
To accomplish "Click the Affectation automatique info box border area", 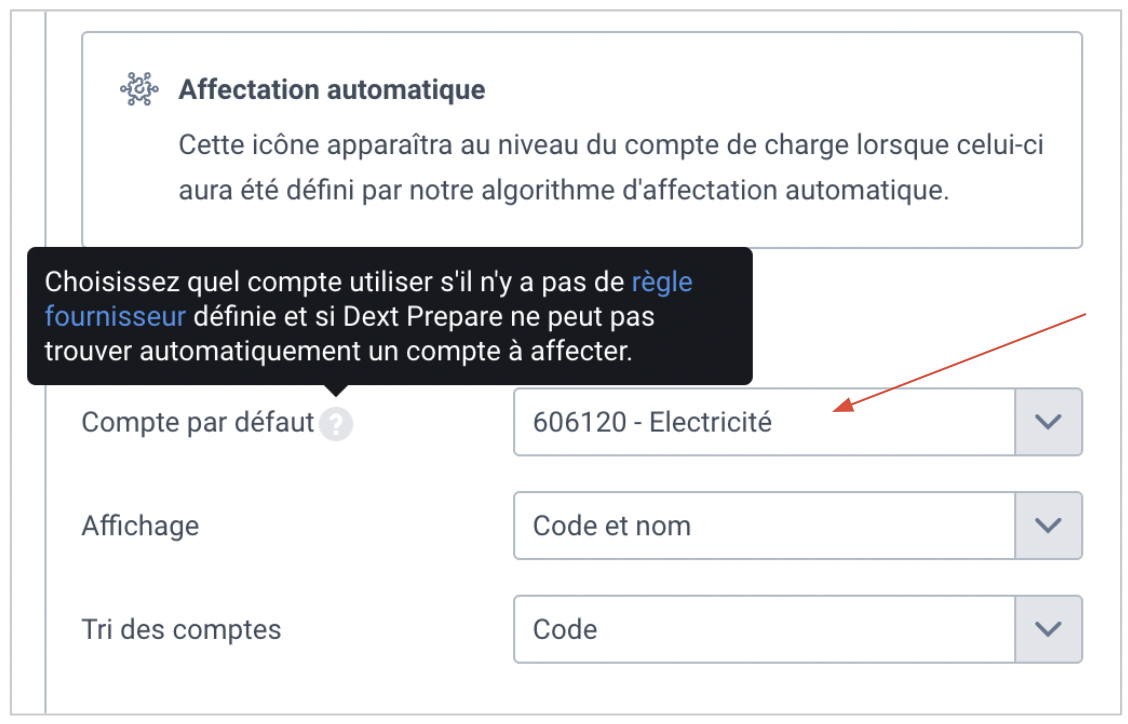I will pos(581,140).
